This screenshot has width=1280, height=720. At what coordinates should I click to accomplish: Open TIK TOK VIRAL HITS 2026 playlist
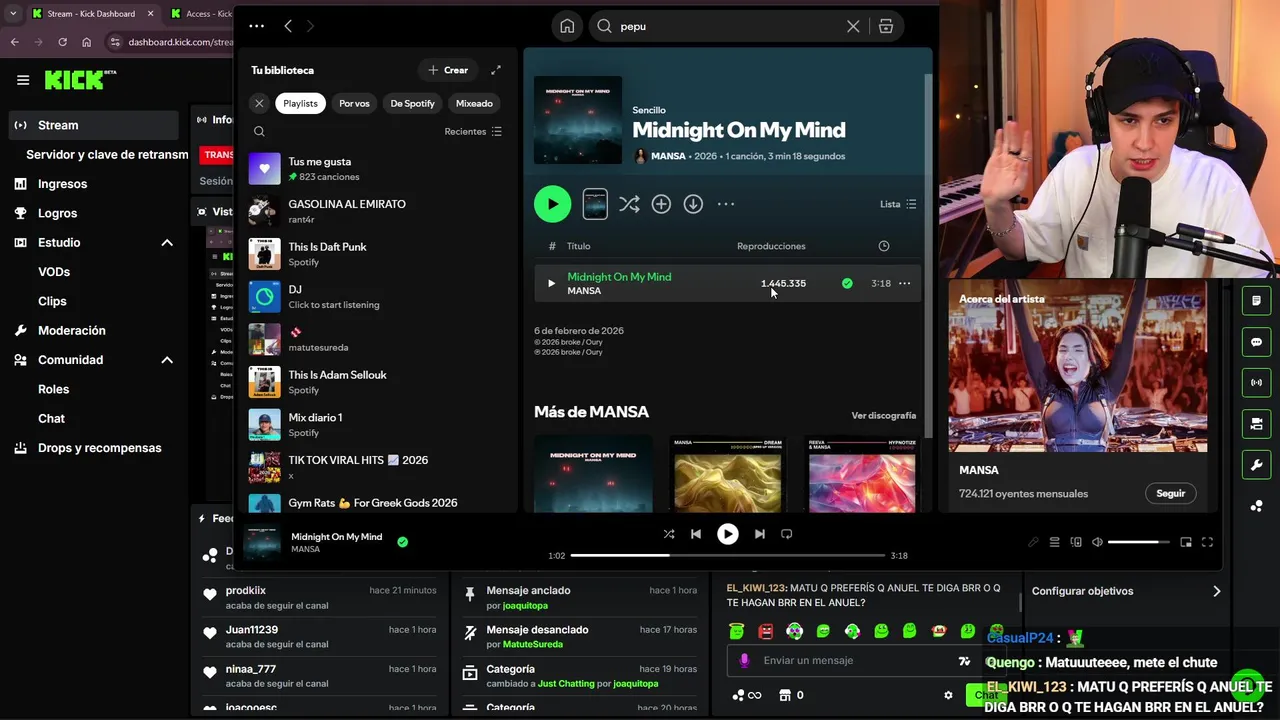click(x=378, y=467)
